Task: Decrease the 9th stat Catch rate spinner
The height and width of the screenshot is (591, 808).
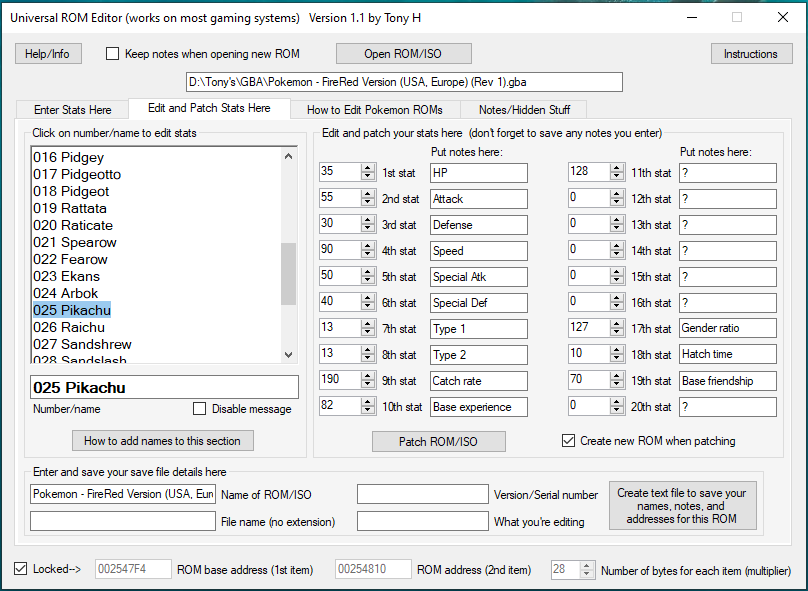Action: (x=367, y=385)
